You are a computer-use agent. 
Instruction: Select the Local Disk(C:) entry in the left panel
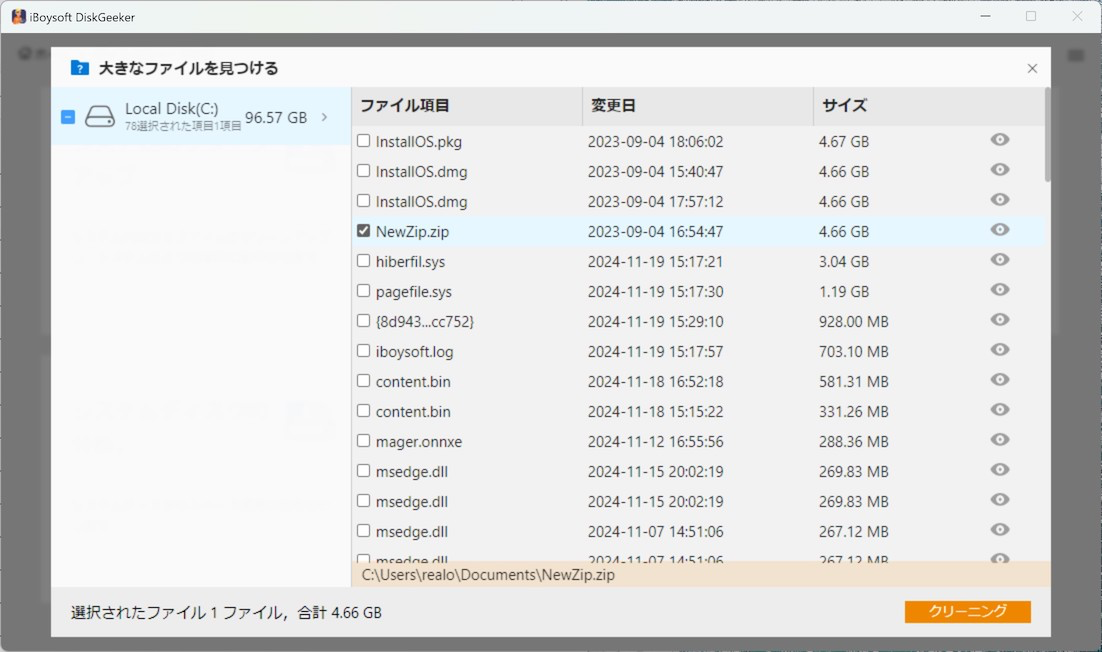(200, 117)
